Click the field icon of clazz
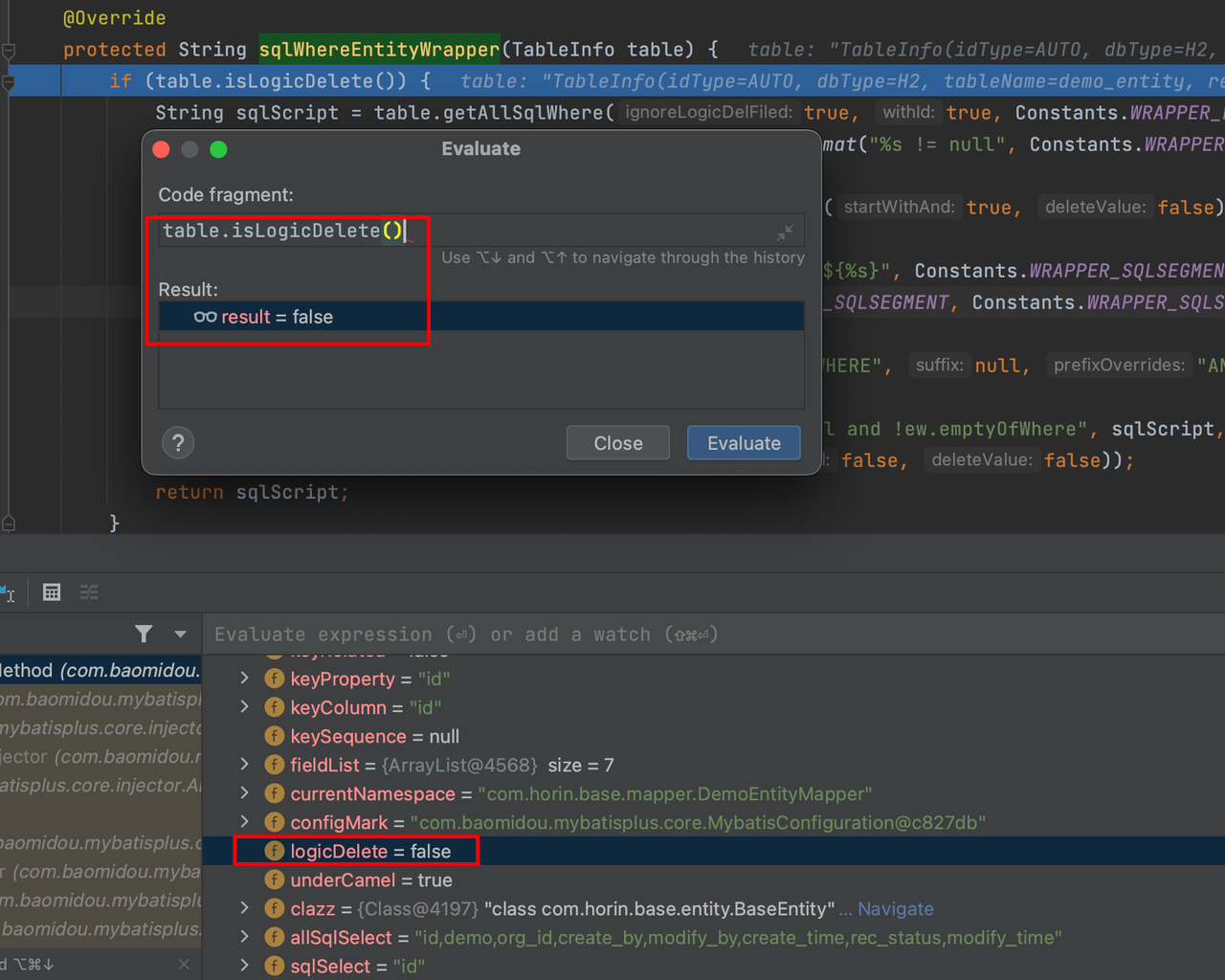The image size is (1225, 980). 275,908
